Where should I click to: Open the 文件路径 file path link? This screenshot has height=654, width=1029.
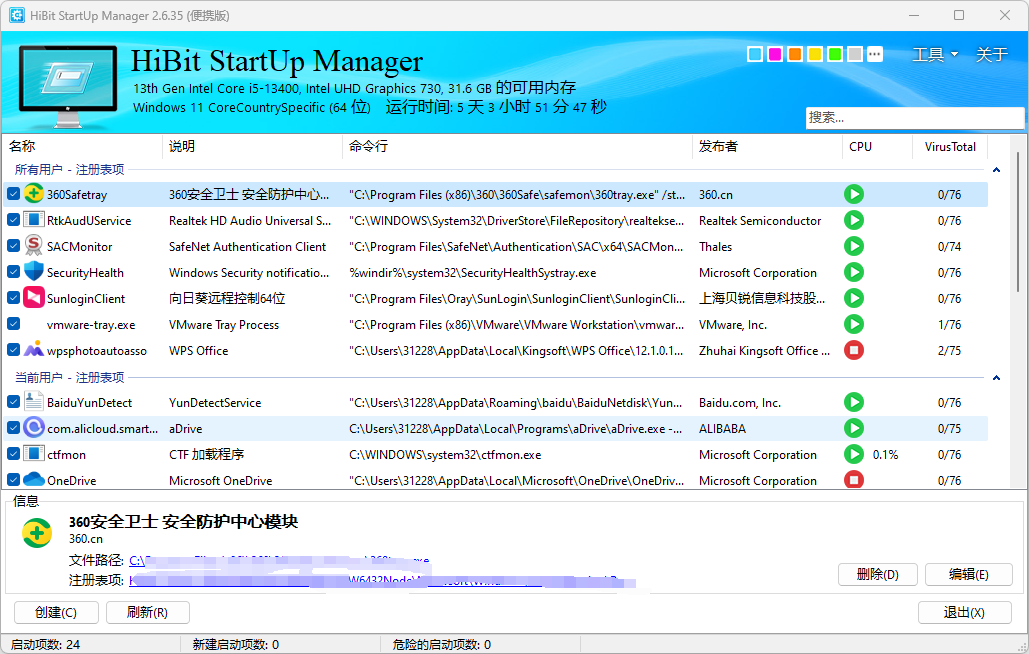(279, 561)
